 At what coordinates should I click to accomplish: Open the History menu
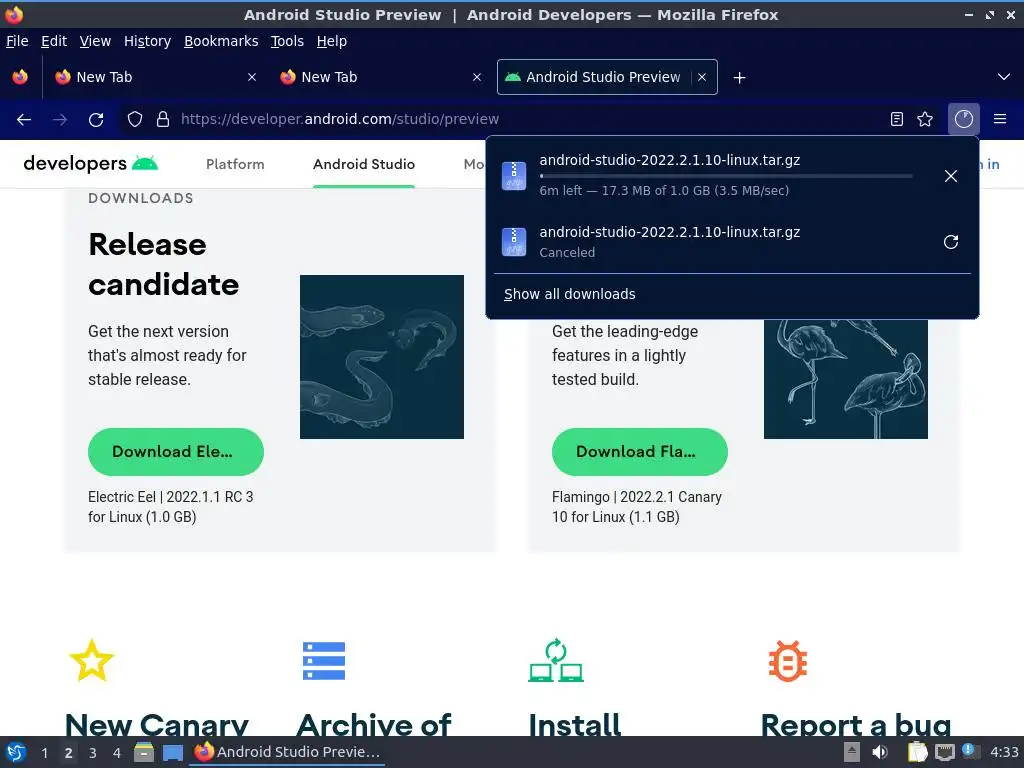pyautogui.click(x=148, y=41)
